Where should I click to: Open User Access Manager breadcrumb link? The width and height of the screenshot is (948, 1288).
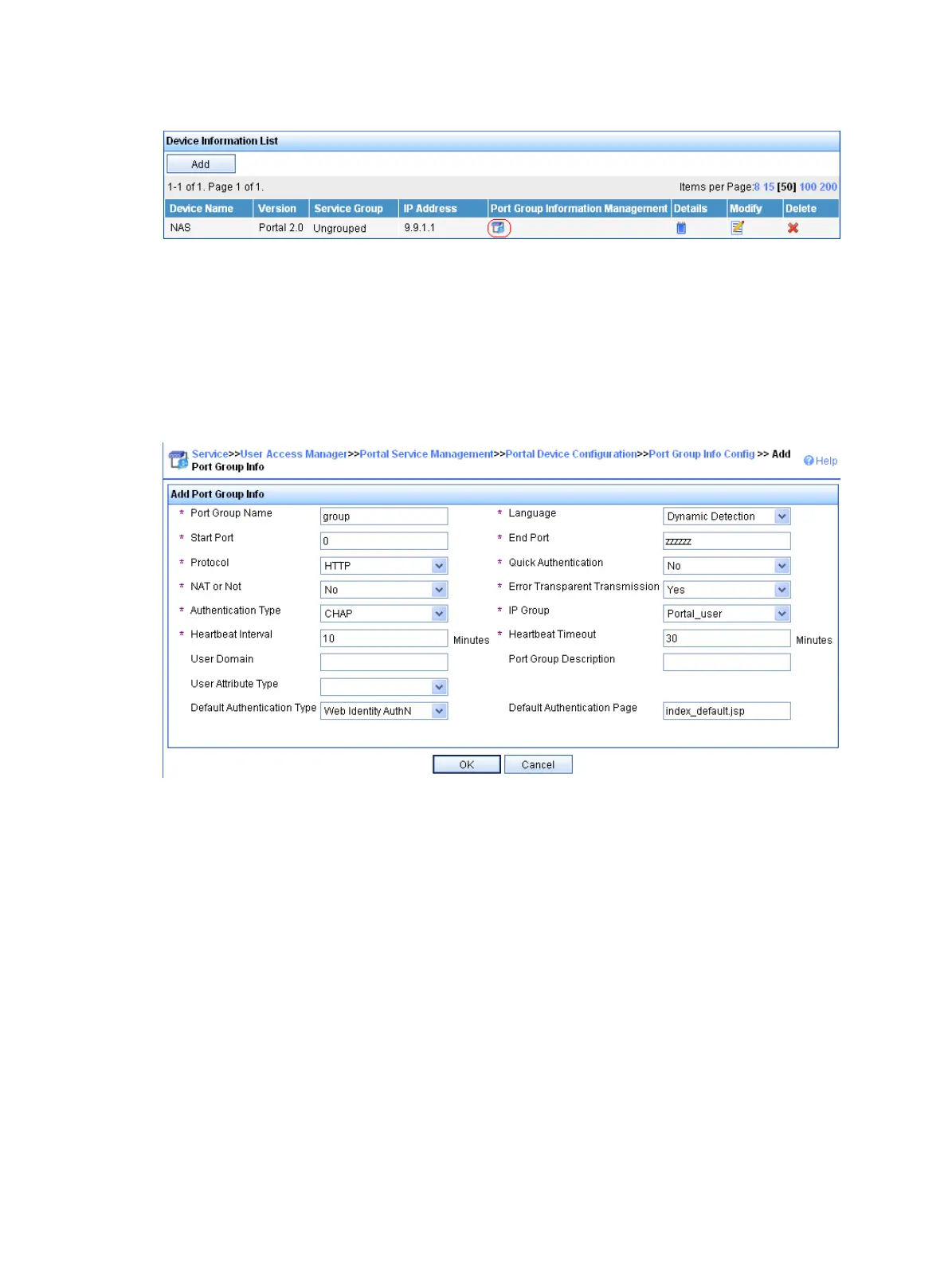pyautogui.click(x=294, y=454)
